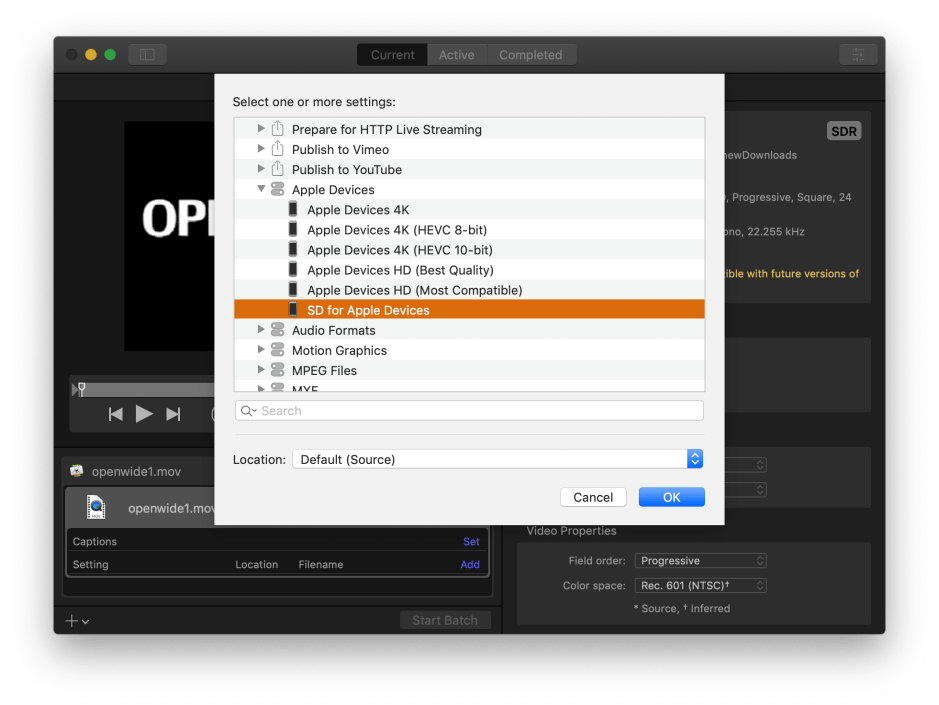
Task: Click the Audio Formats group icon
Action: point(276,330)
